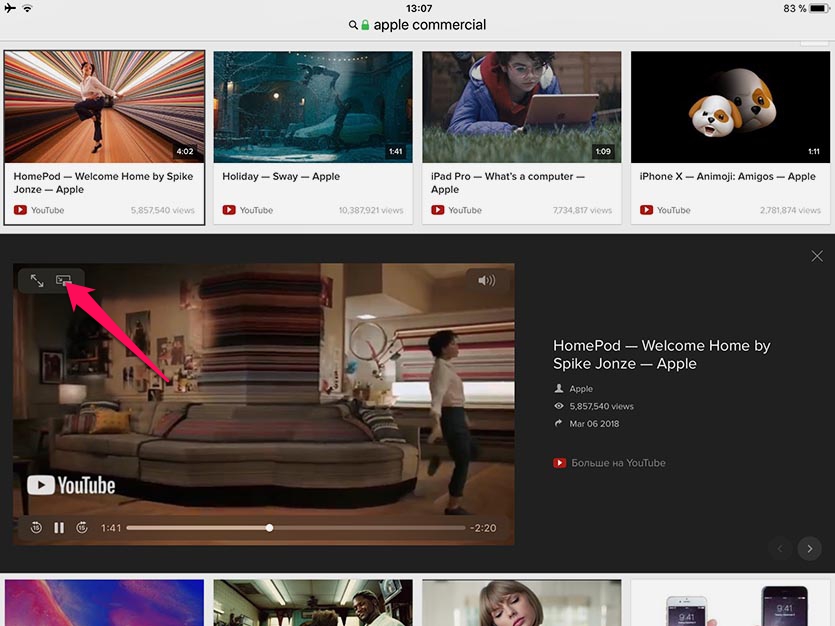Image resolution: width=835 pixels, height=626 pixels.
Task: Click '10,387,921 views' on Holiday Sway card
Action: click(371, 210)
